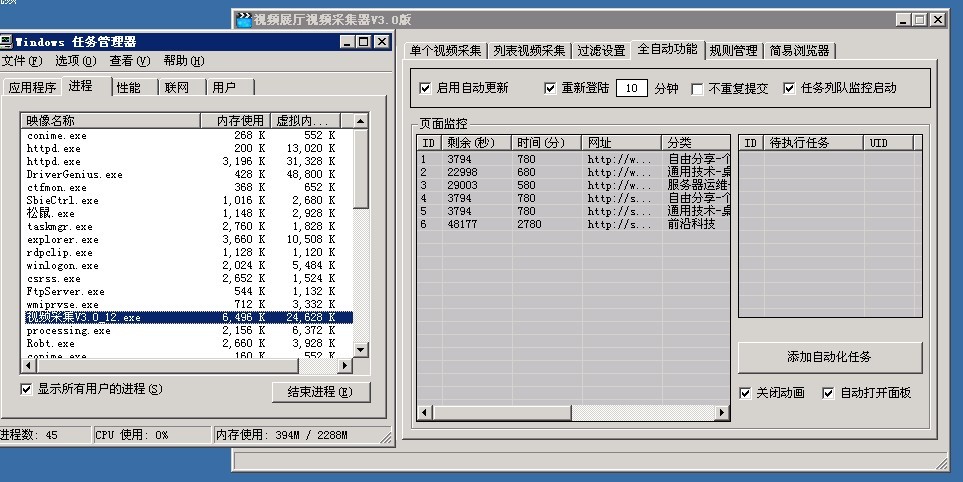Enable 不重复提交 checkbox

click(x=697, y=89)
